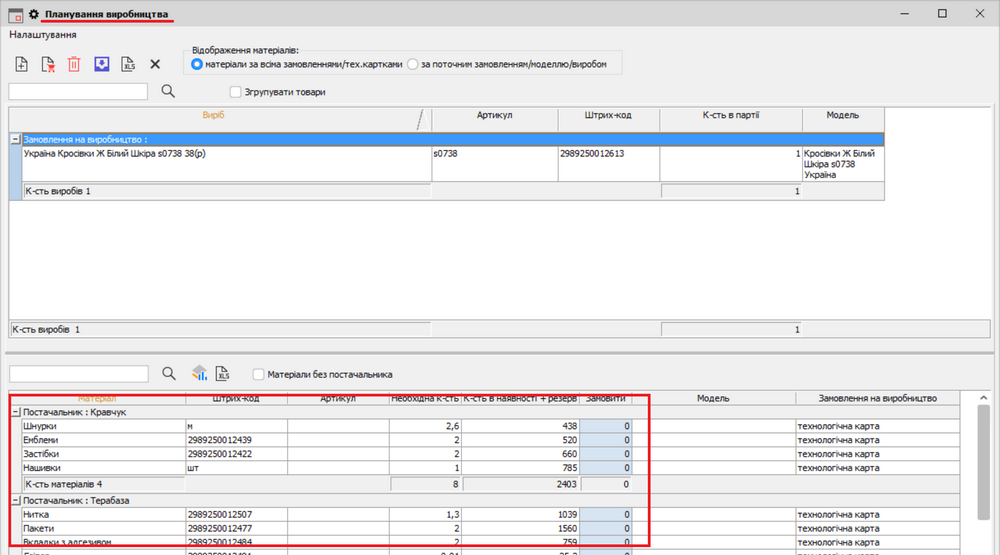The height and width of the screenshot is (555, 1000).
Task: Collapse 'Замовлення на виробництво' group
Action: (x=15, y=140)
